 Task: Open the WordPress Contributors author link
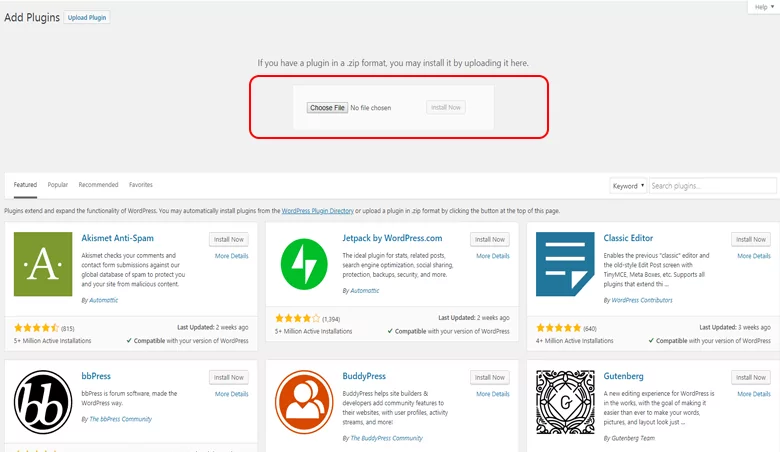click(x=642, y=300)
